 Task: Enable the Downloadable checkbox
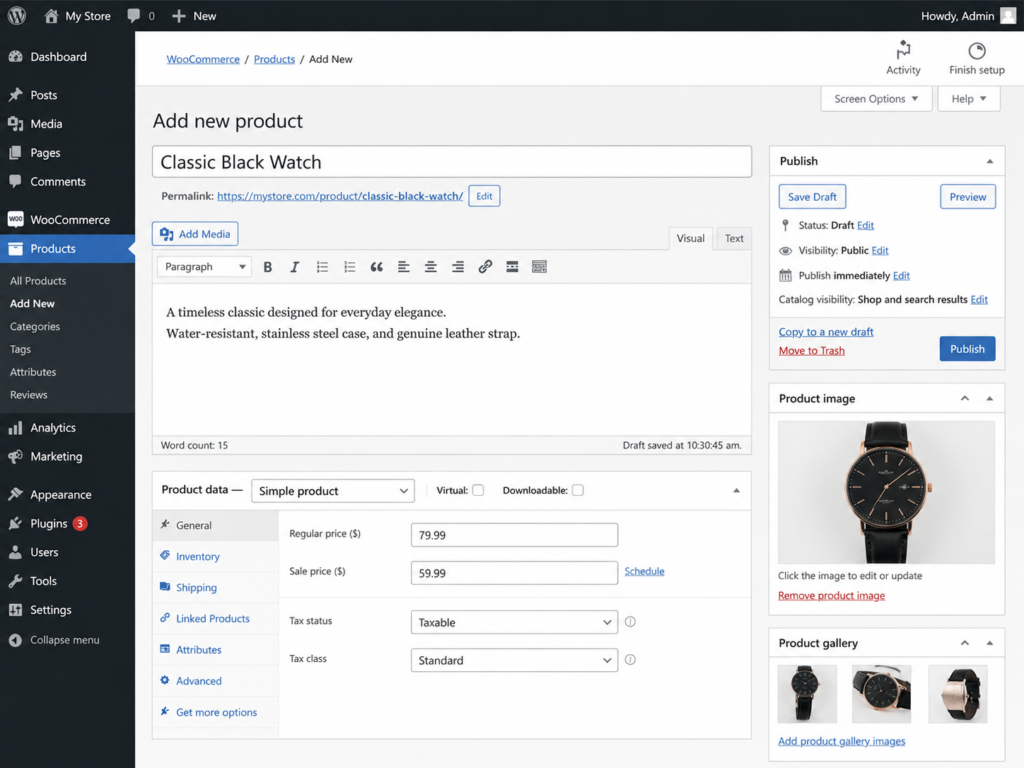pyautogui.click(x=578, y=490)
